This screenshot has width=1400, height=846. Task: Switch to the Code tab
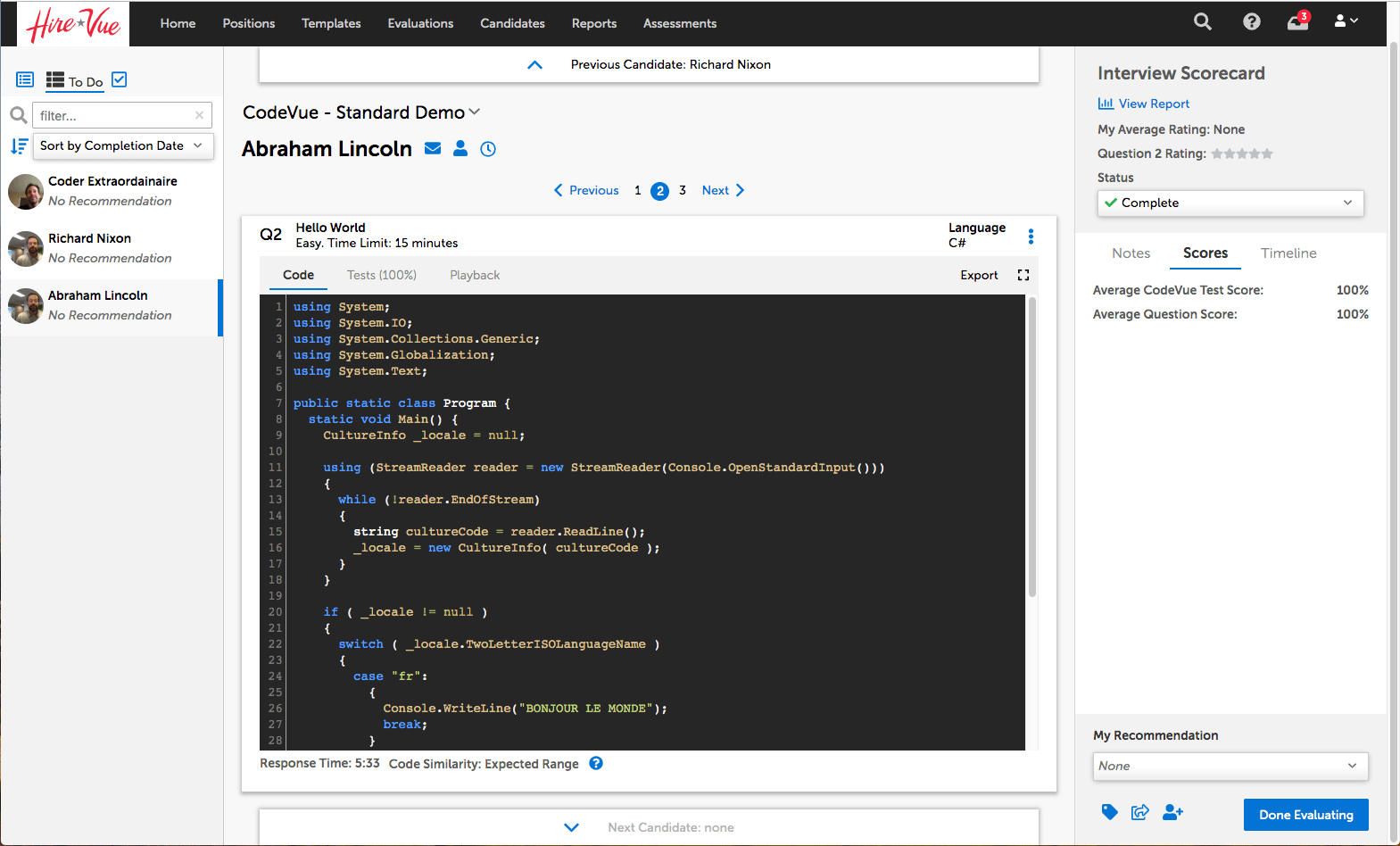click(x=298, y=275)
